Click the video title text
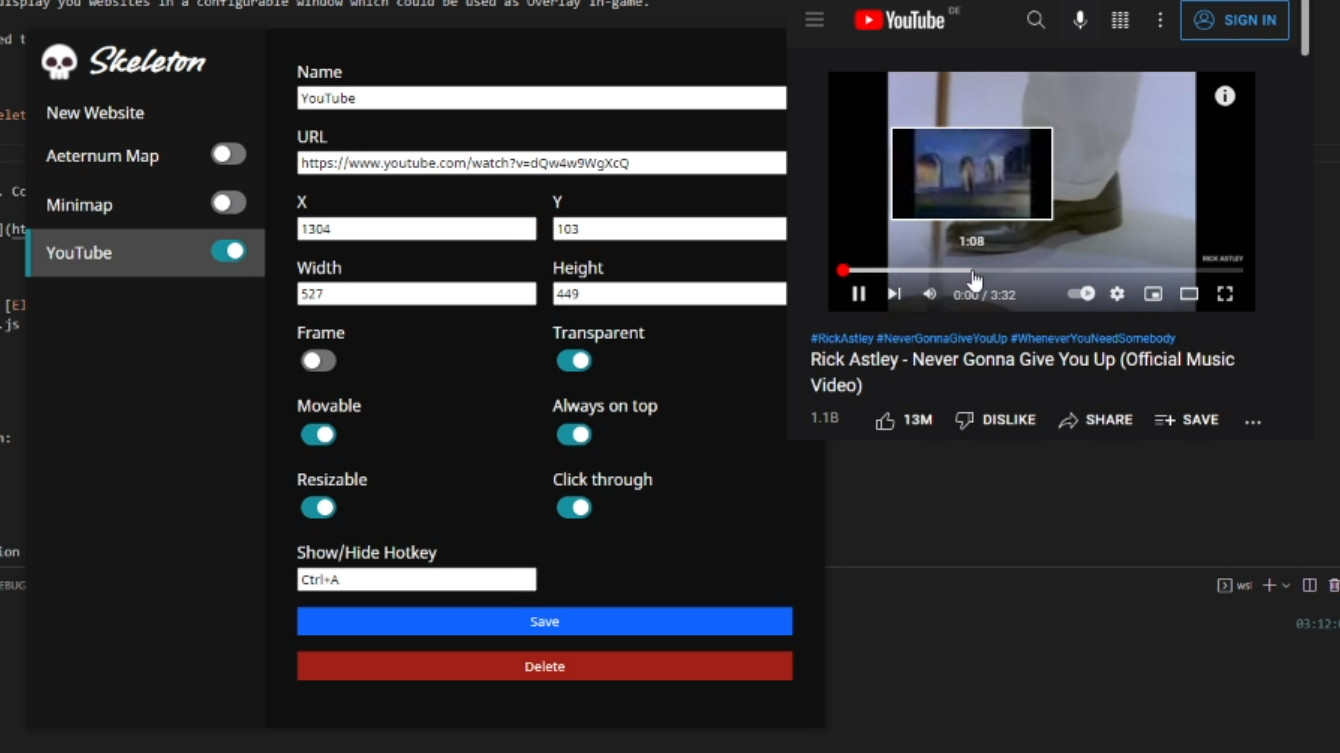Screen dimensions: 1340x753 click(1022, 372)
